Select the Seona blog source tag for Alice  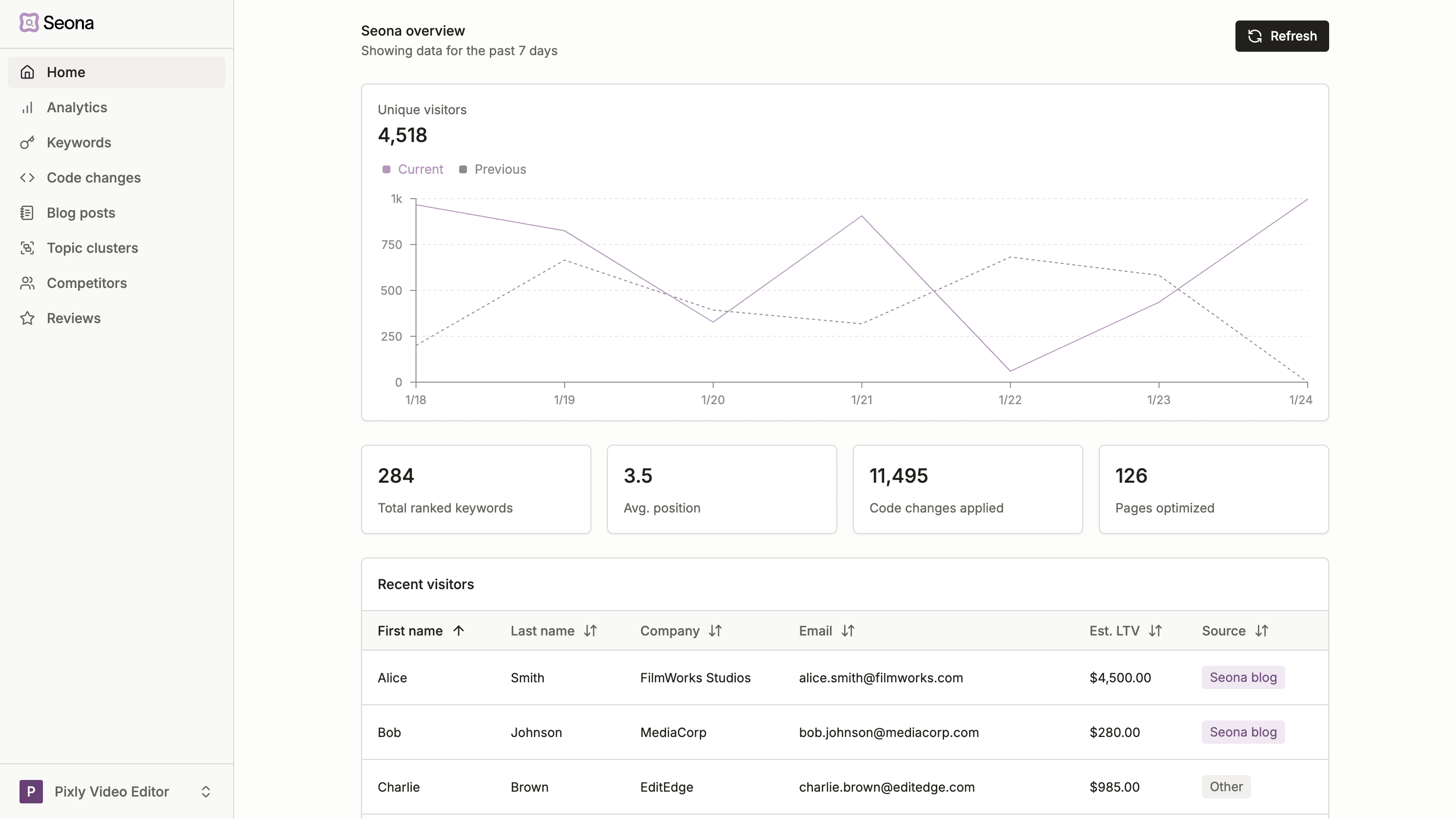1243,678
